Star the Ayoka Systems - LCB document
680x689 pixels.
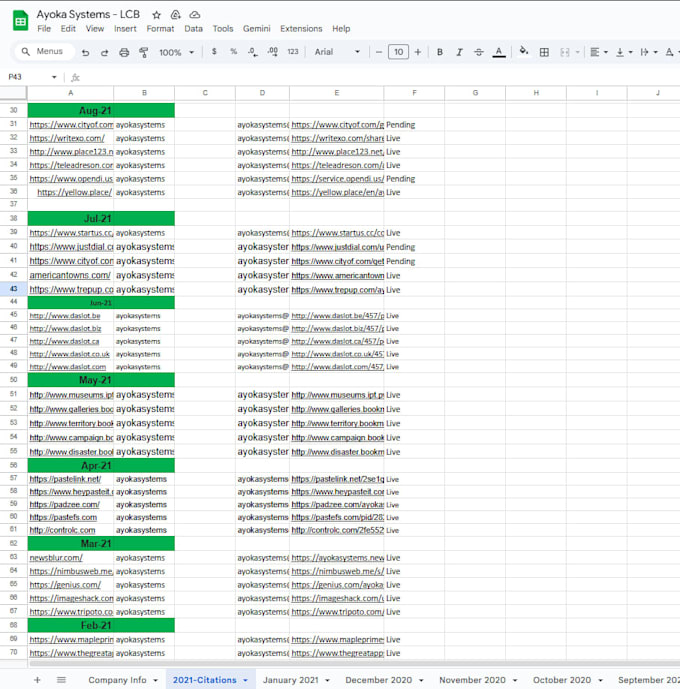[x=156, y=15]
